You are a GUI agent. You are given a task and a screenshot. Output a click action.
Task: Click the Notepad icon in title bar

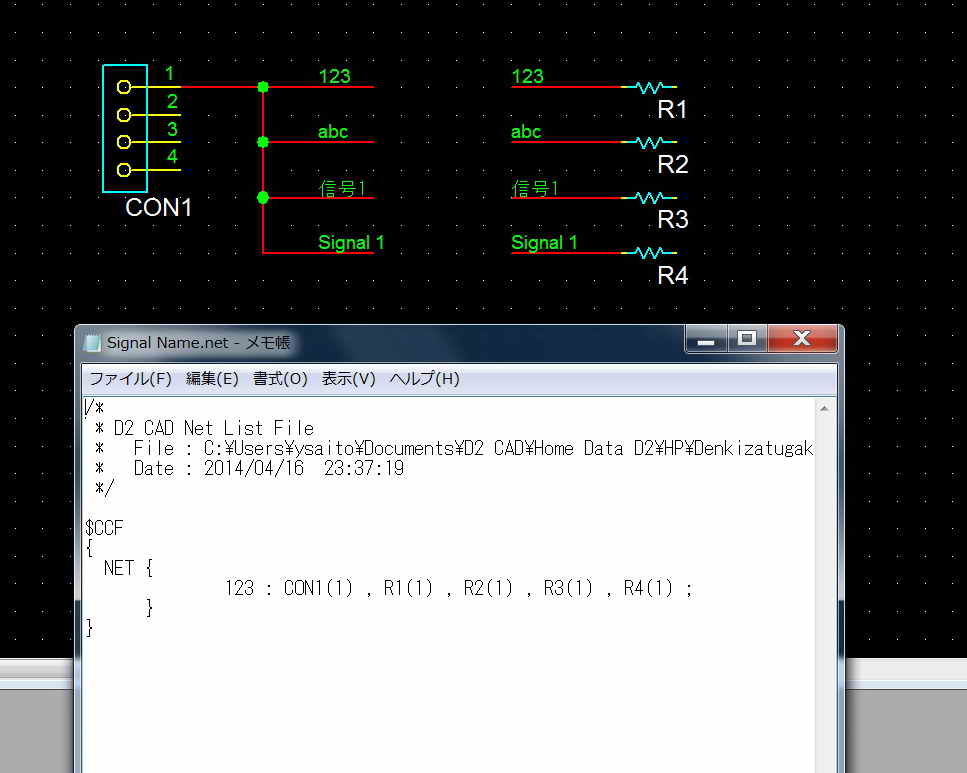click(x=93, y=343)
